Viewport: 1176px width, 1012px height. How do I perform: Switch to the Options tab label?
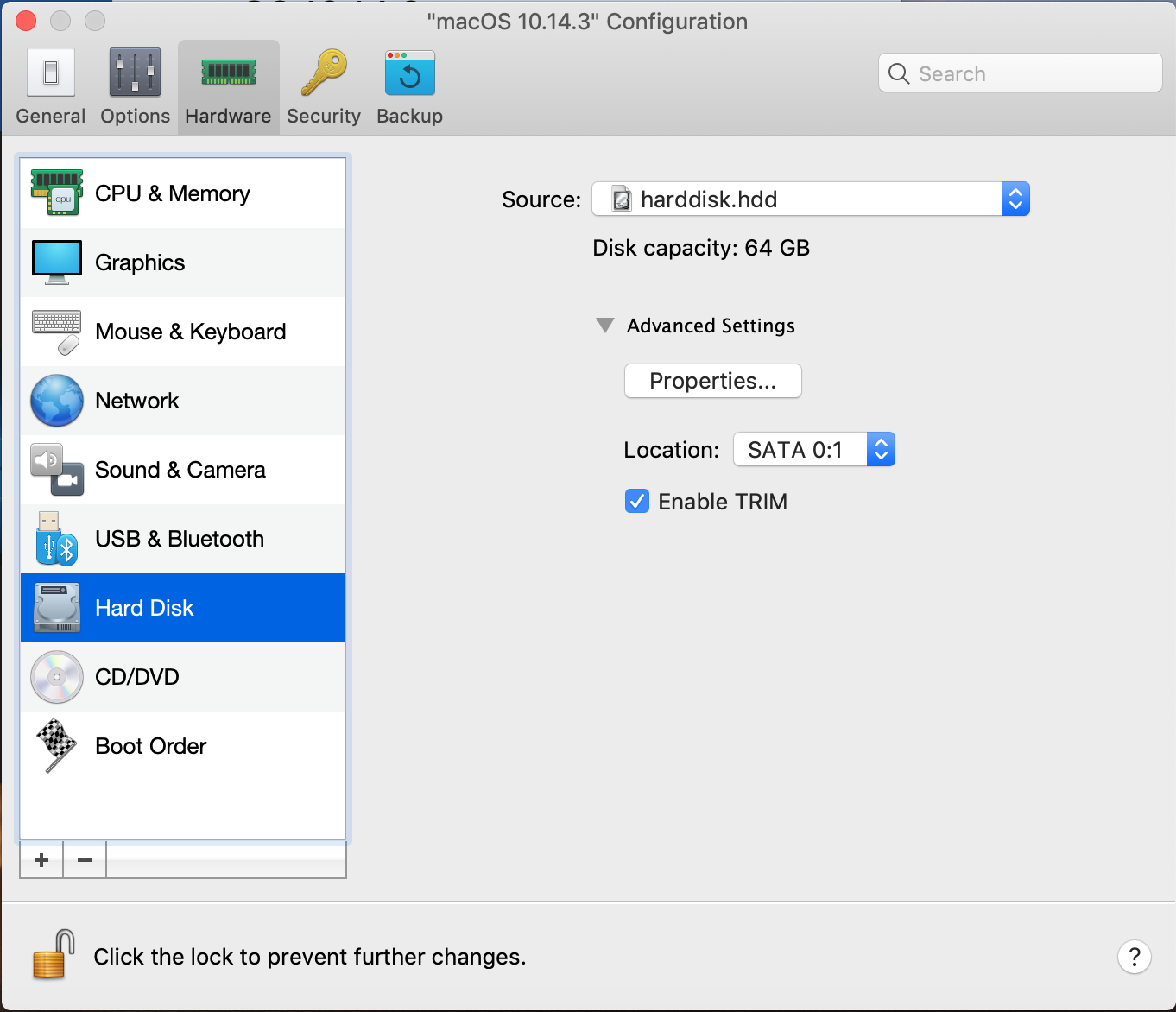pos(136,116)
